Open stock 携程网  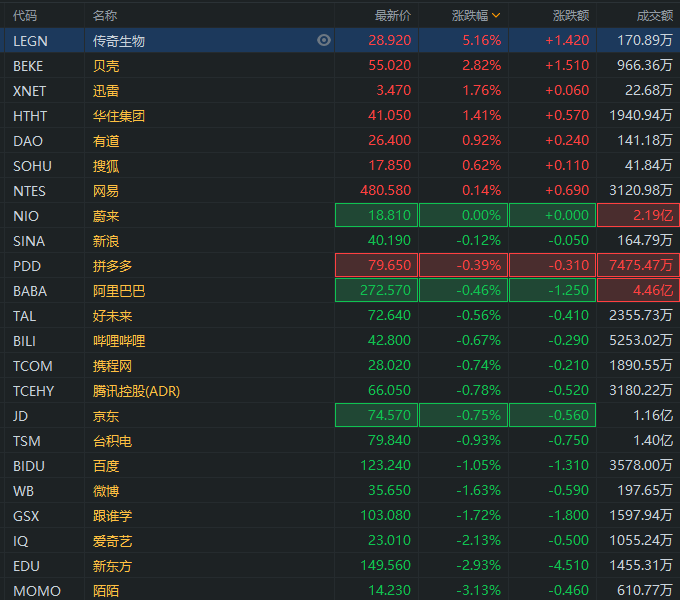point(112,366)
